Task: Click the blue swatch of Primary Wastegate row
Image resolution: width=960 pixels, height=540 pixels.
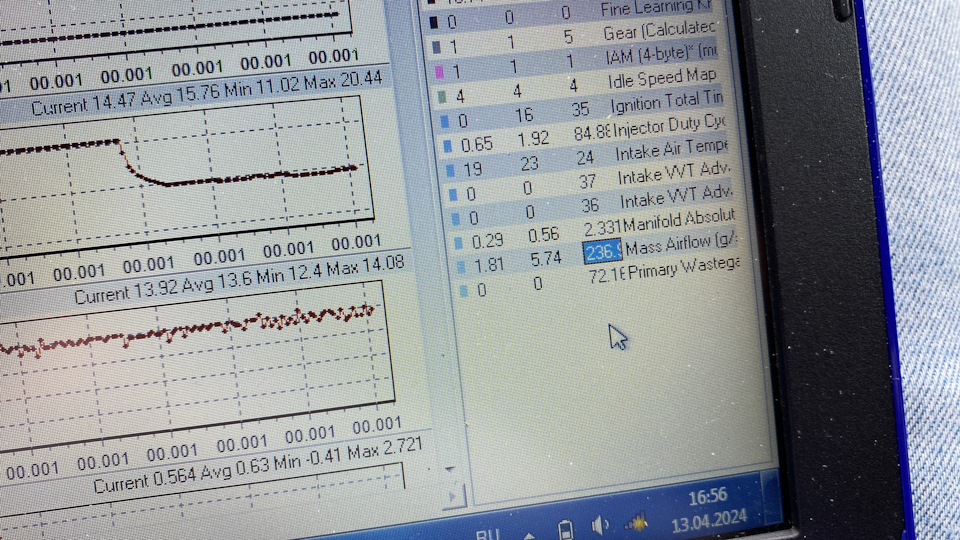Action: [463, 291]
